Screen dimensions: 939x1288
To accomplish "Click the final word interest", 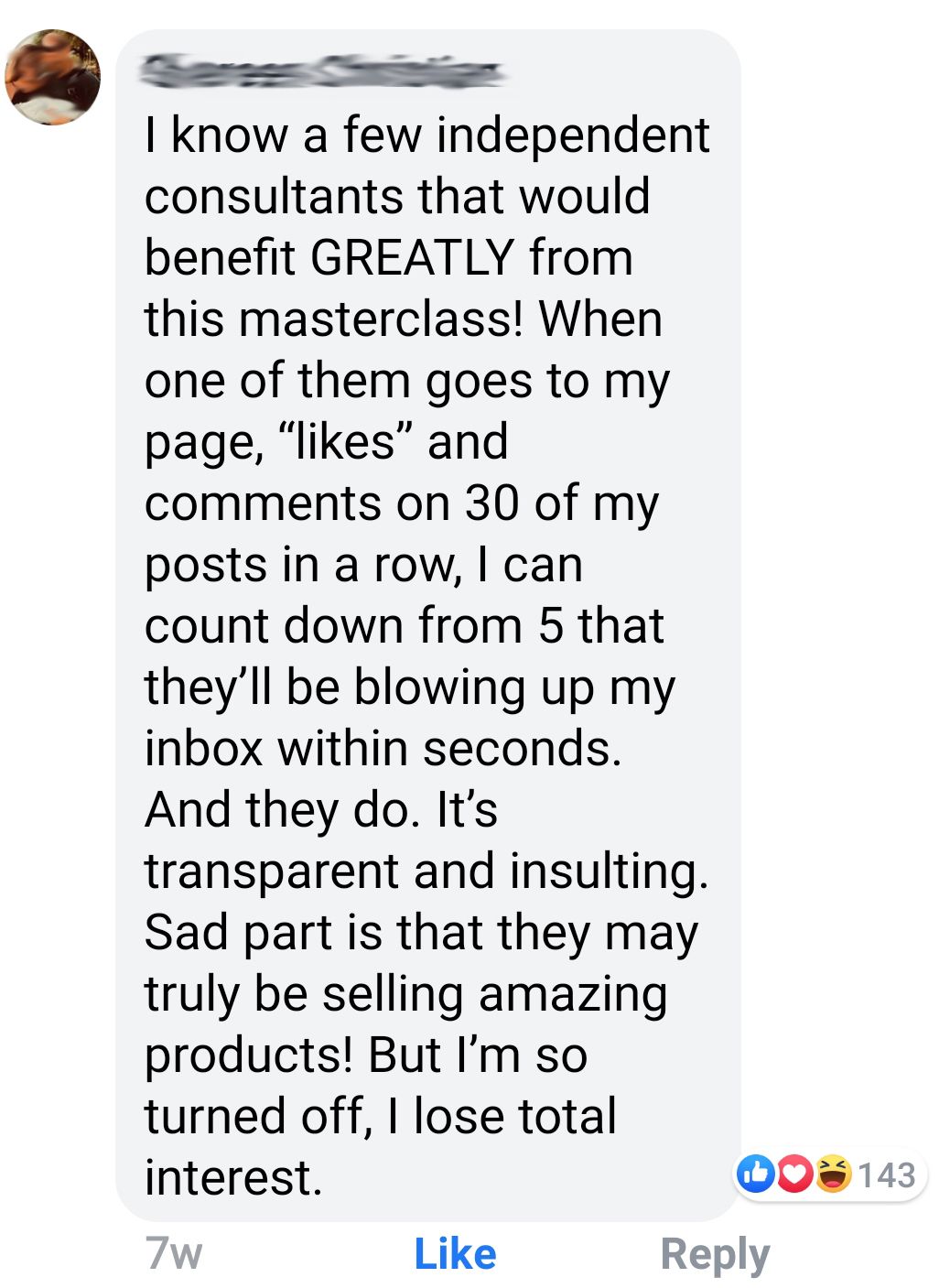I will coord(232,1177).
